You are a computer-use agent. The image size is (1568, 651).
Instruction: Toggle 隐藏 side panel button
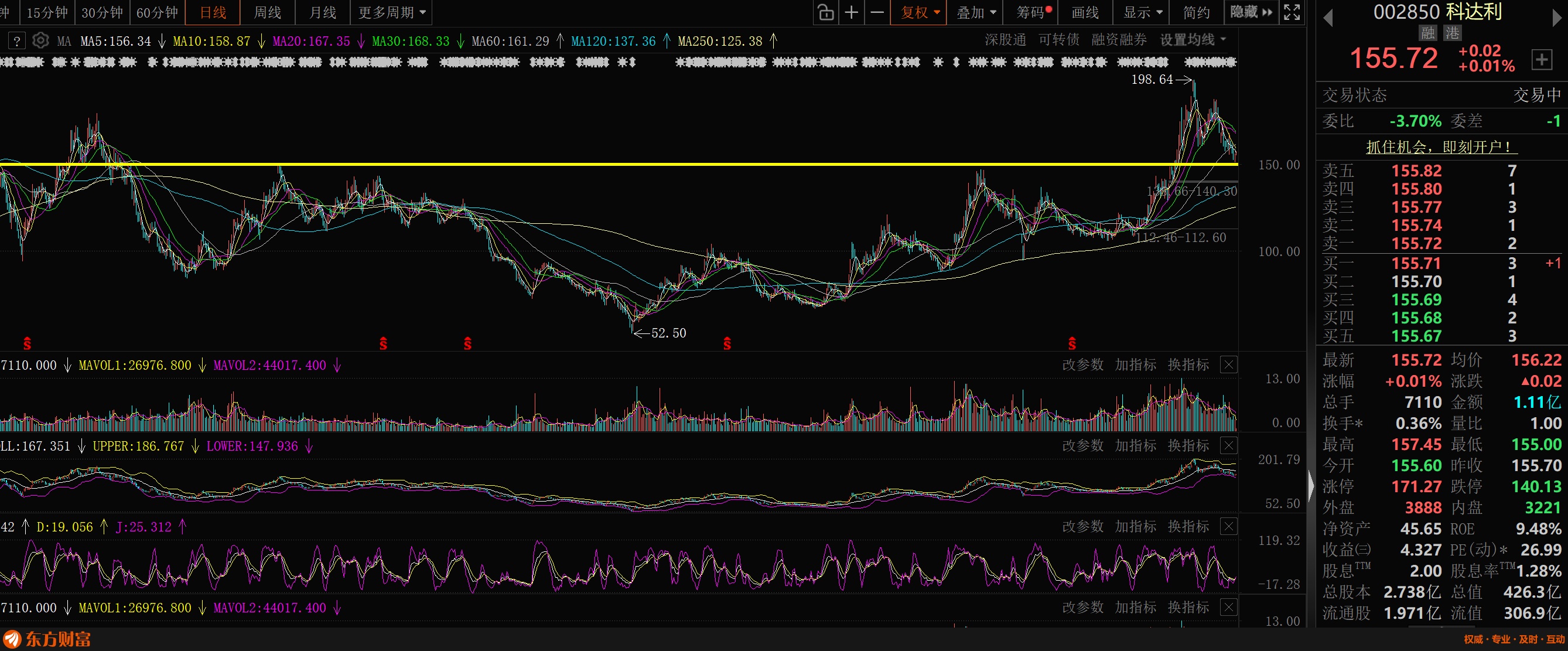(1251, 12)
